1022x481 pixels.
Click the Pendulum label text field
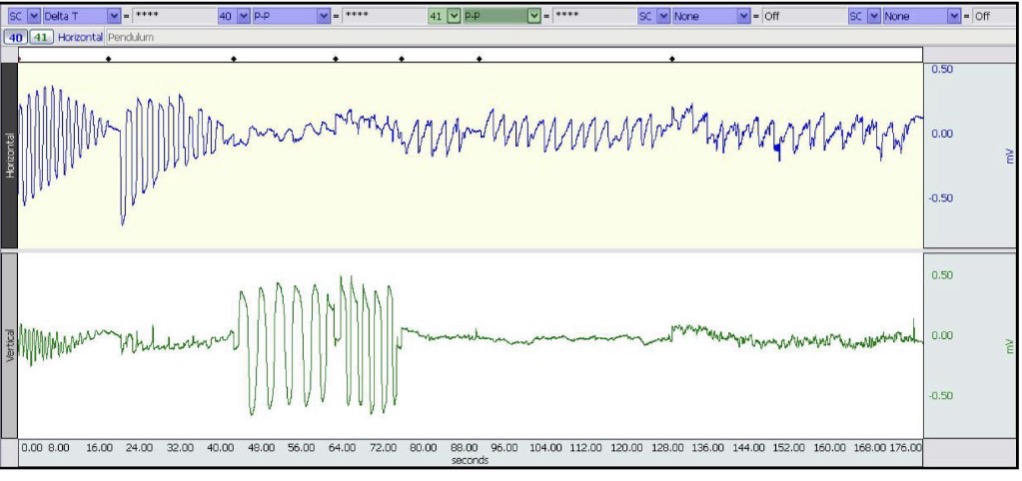pos(128,37)
